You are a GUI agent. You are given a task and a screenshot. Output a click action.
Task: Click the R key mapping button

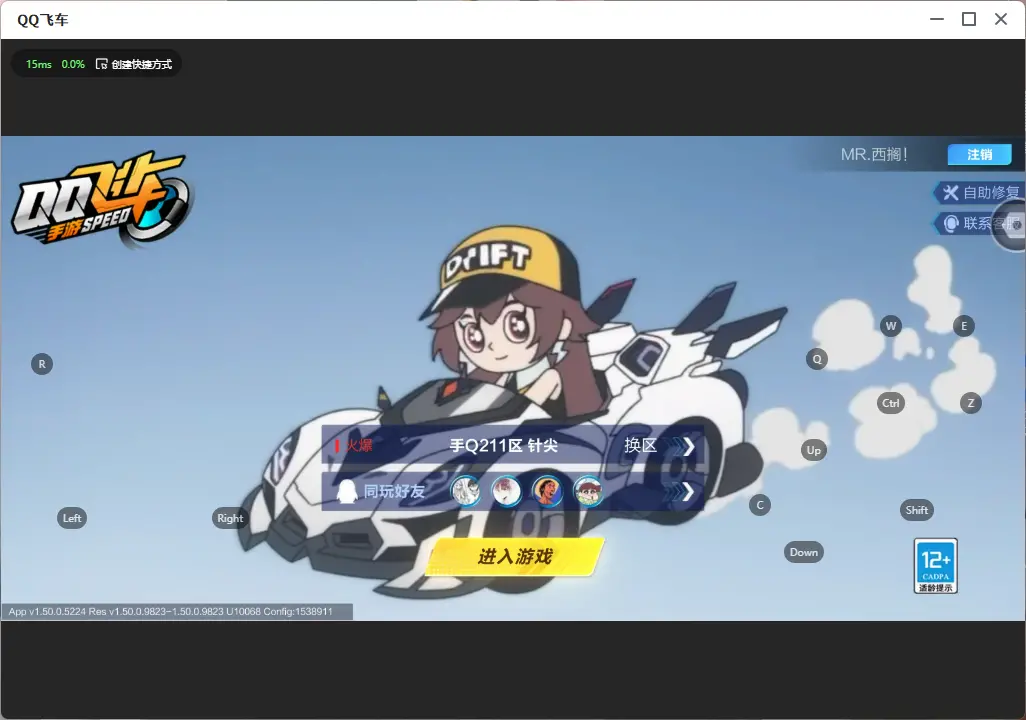pyautogui.click(x=42, y=364)
